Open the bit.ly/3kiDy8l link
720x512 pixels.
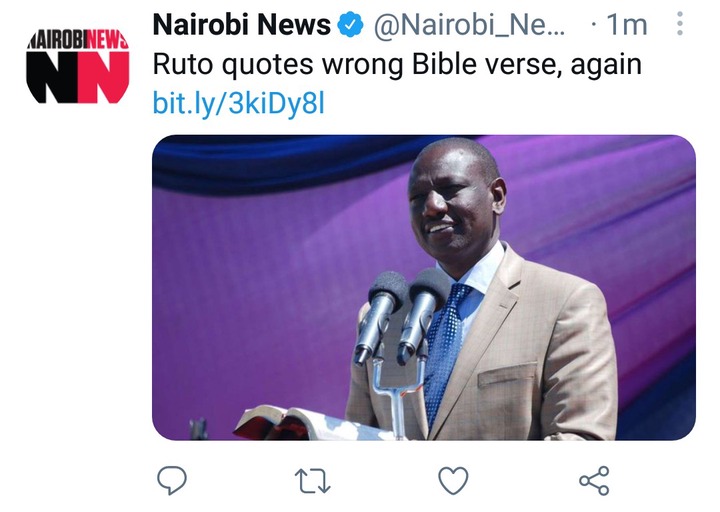[239, 103]
